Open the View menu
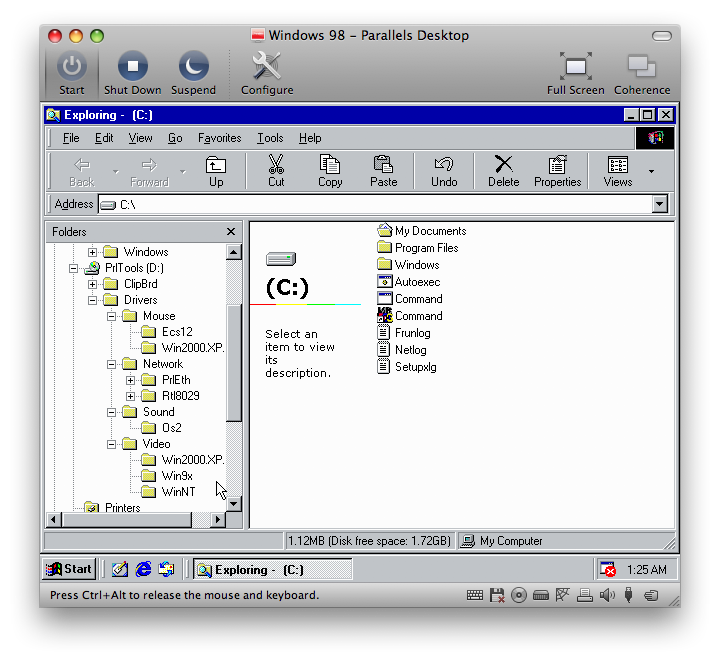 pyautogui.click(x=140, y=138)
